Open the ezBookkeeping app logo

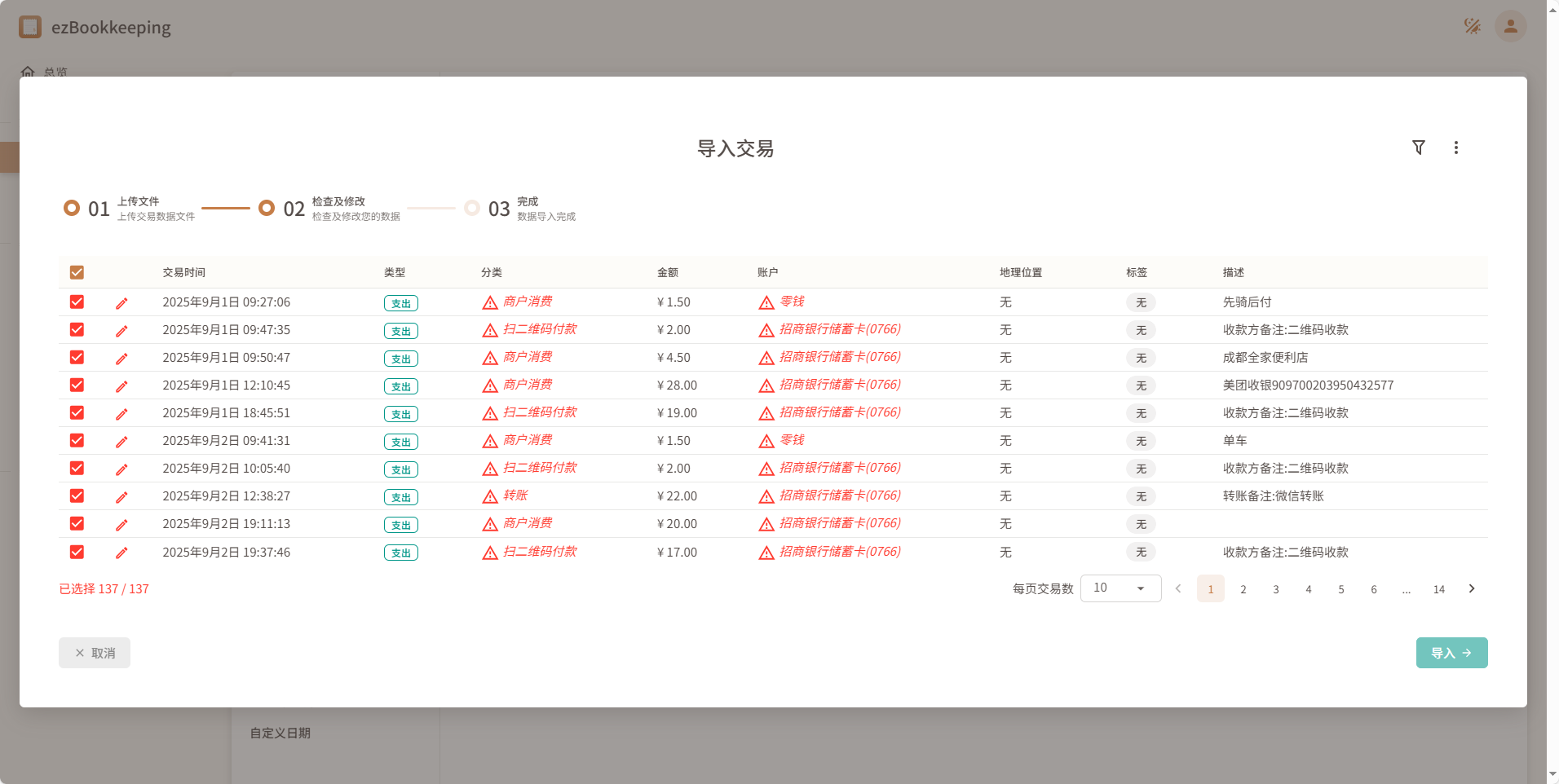(x=30, y=26)
